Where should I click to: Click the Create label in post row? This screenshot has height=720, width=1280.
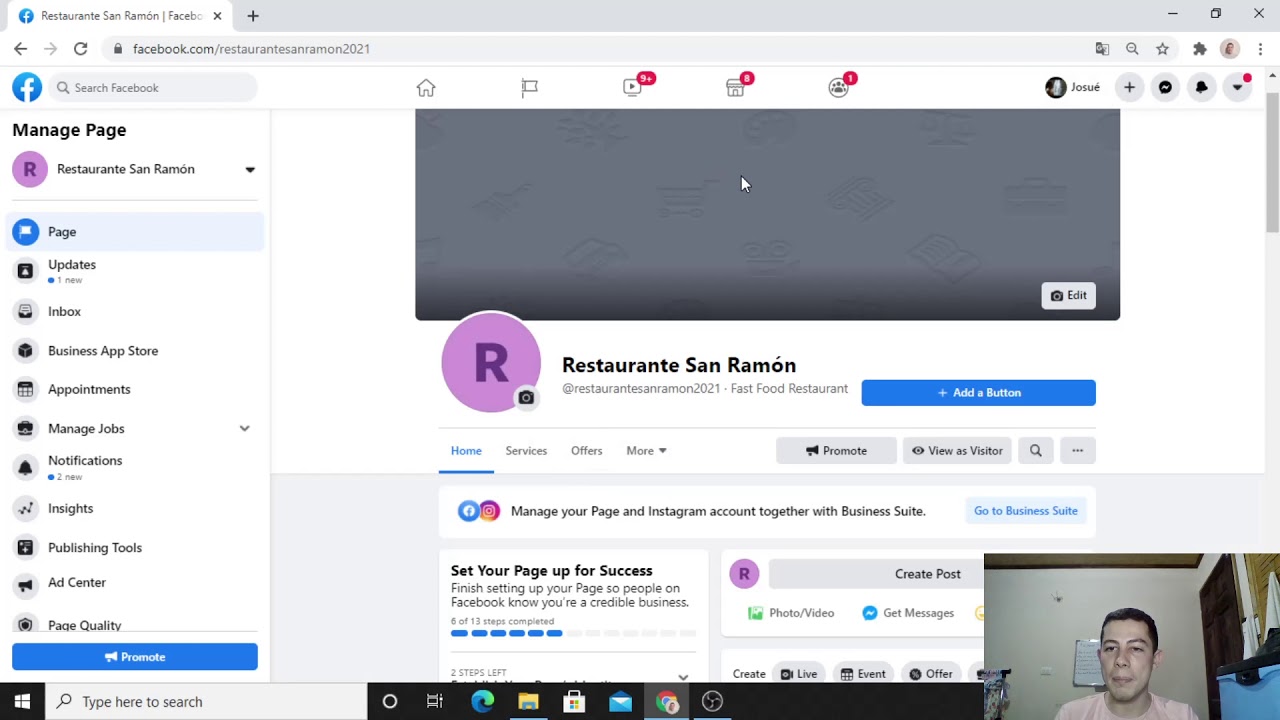(x=749, y=674)
